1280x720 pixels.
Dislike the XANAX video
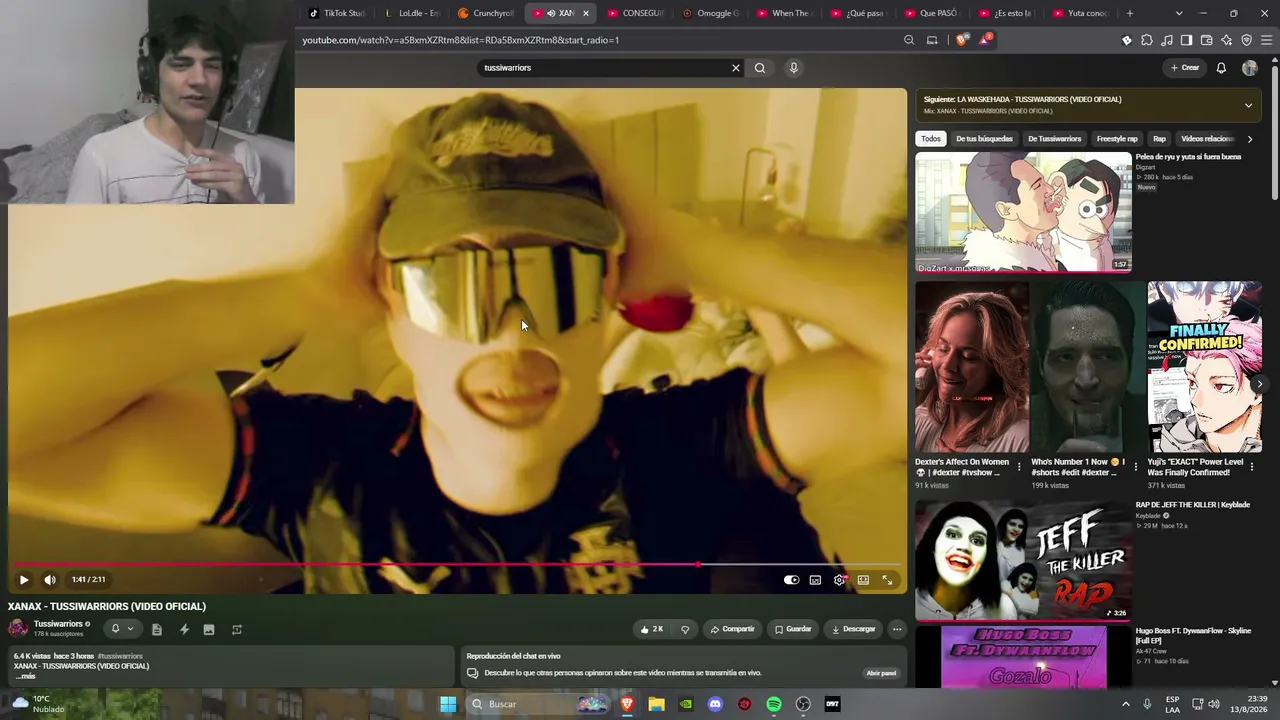685,629
